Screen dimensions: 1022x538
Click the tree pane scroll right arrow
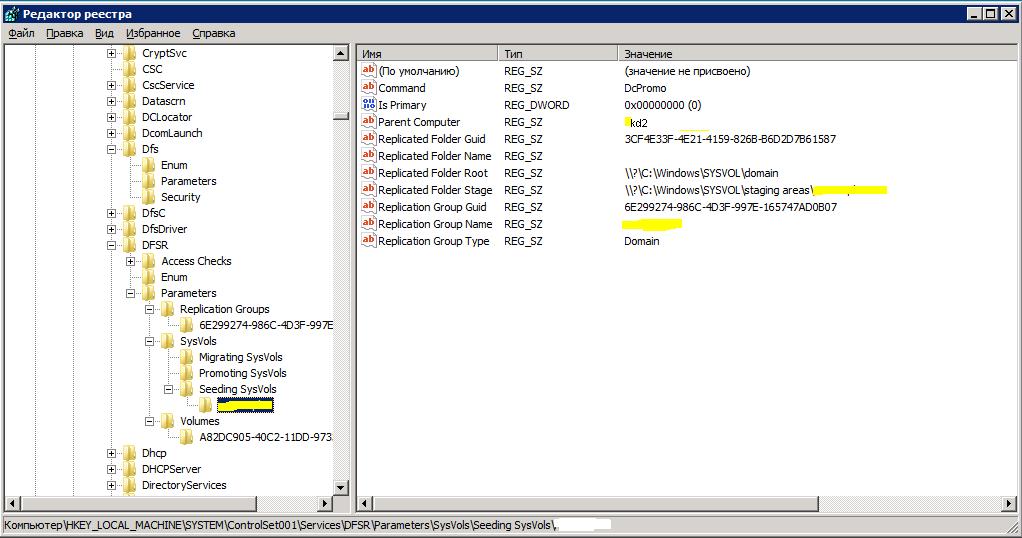click(x=325, y=503)
